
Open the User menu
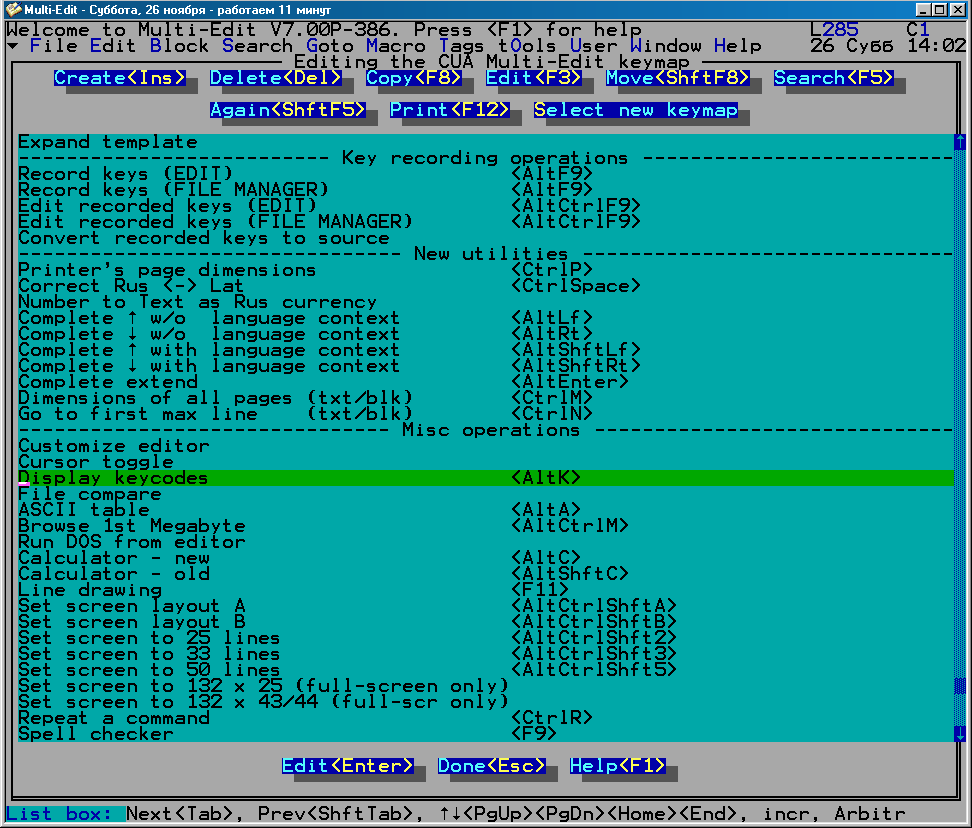click(593, 46)
